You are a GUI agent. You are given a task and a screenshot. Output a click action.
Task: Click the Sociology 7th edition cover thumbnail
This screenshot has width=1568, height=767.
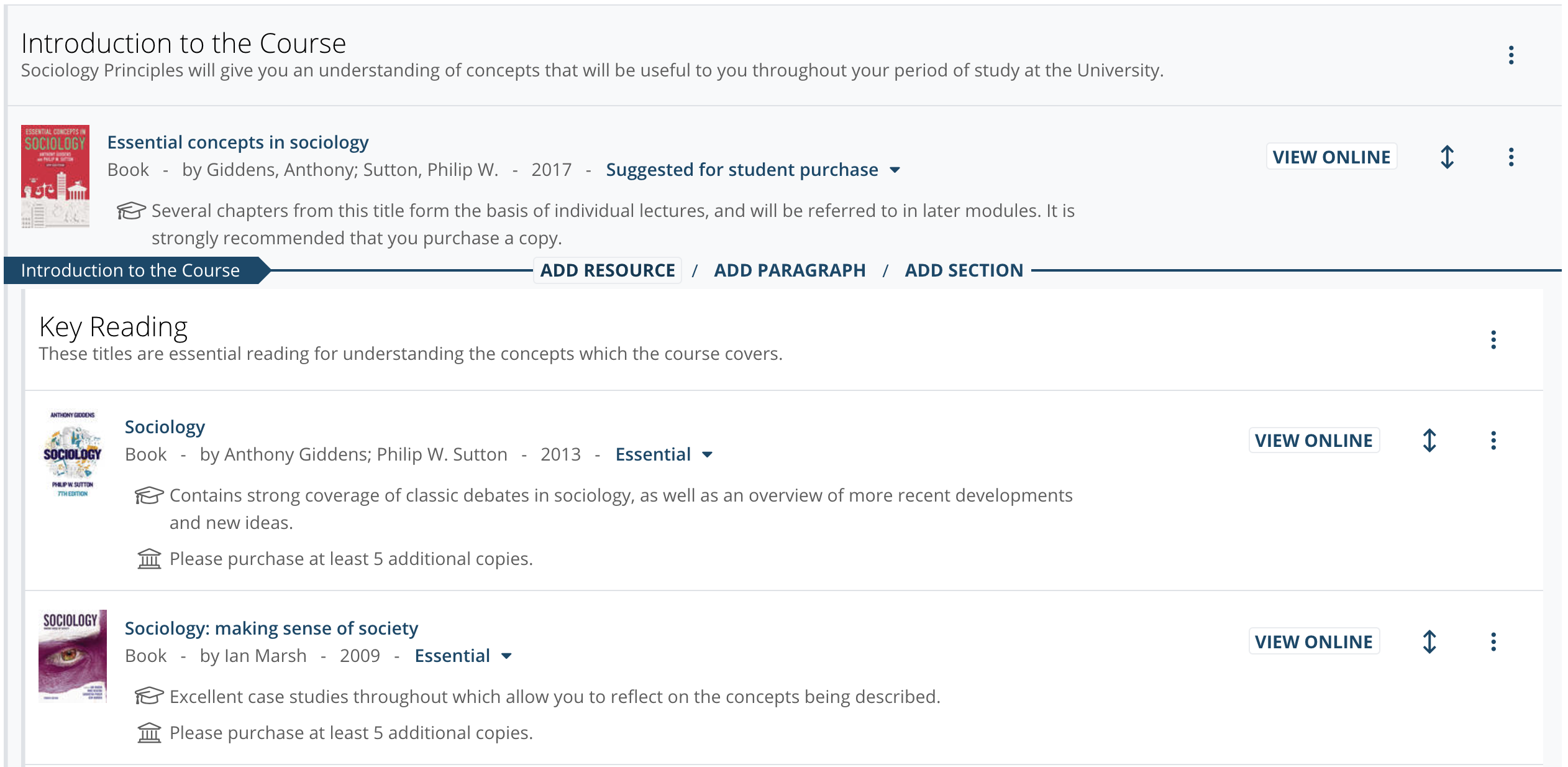(x=72, y=454)
